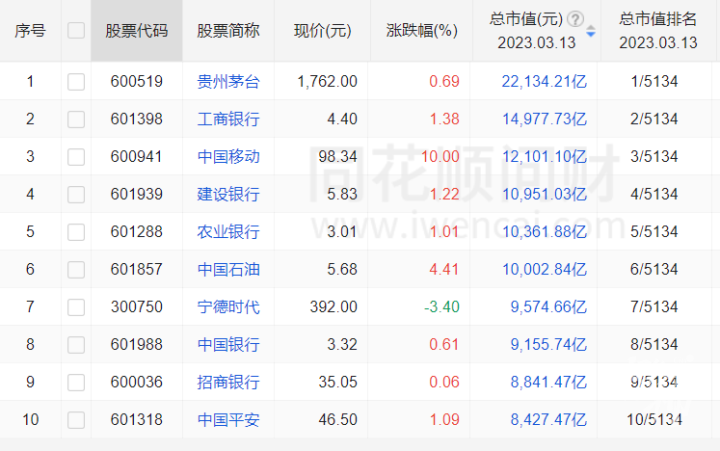Click the change value 4.41

[x=444, y=270]
